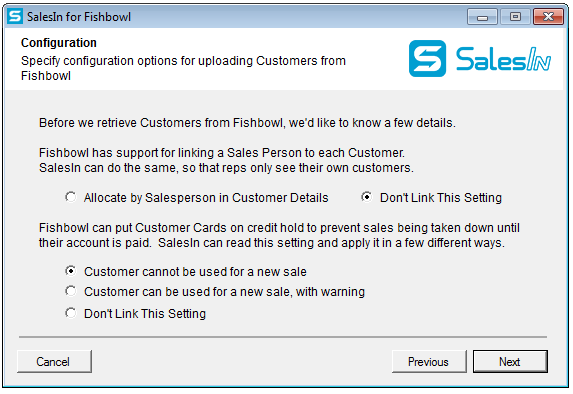Close the SalesIn for Fishbowl dialog
Screen dimensions: 573x394
click(x=548, y=17)
